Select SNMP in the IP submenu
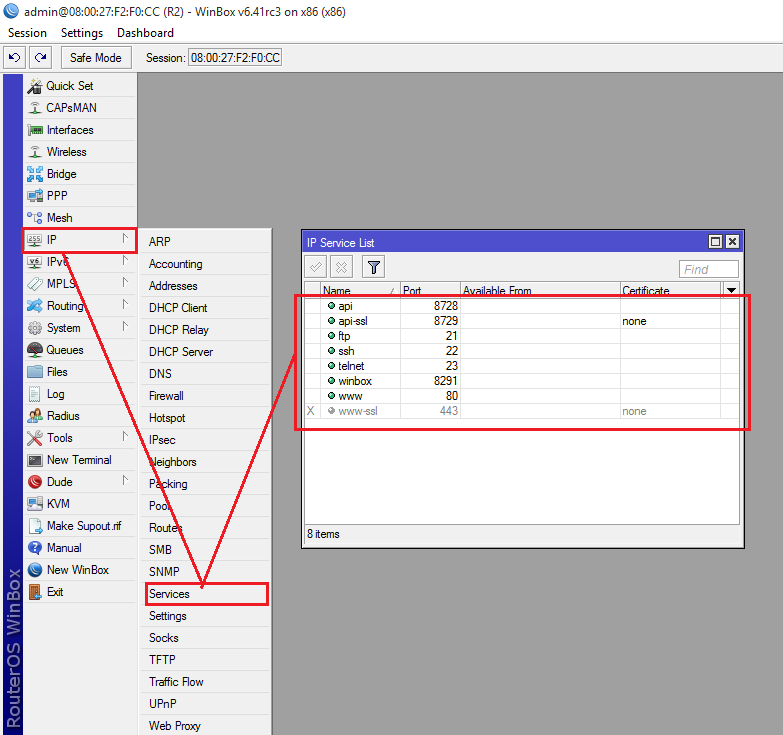 (x=205, y=571)
